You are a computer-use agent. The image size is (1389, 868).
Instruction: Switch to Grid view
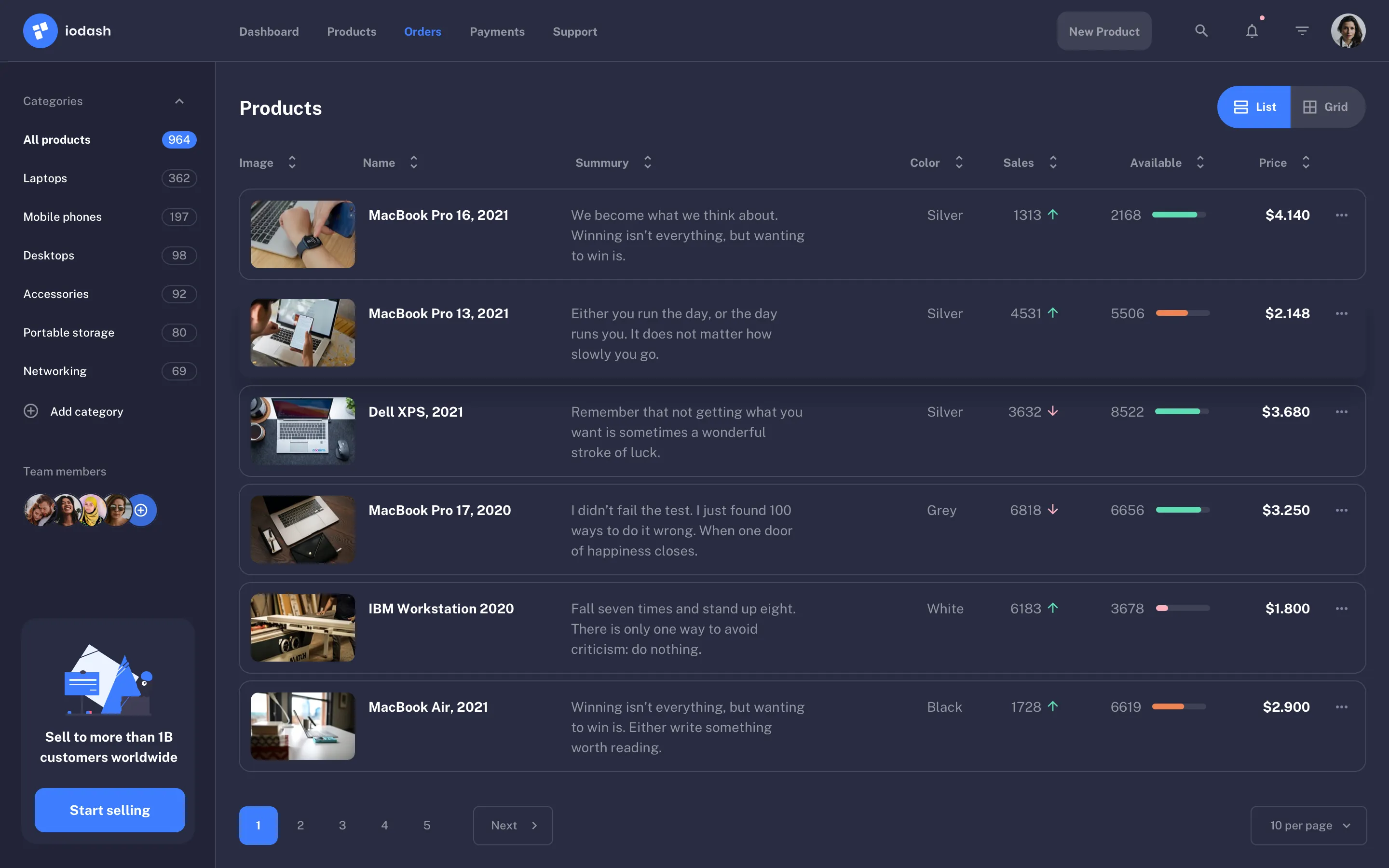[x=1327, y=107]
